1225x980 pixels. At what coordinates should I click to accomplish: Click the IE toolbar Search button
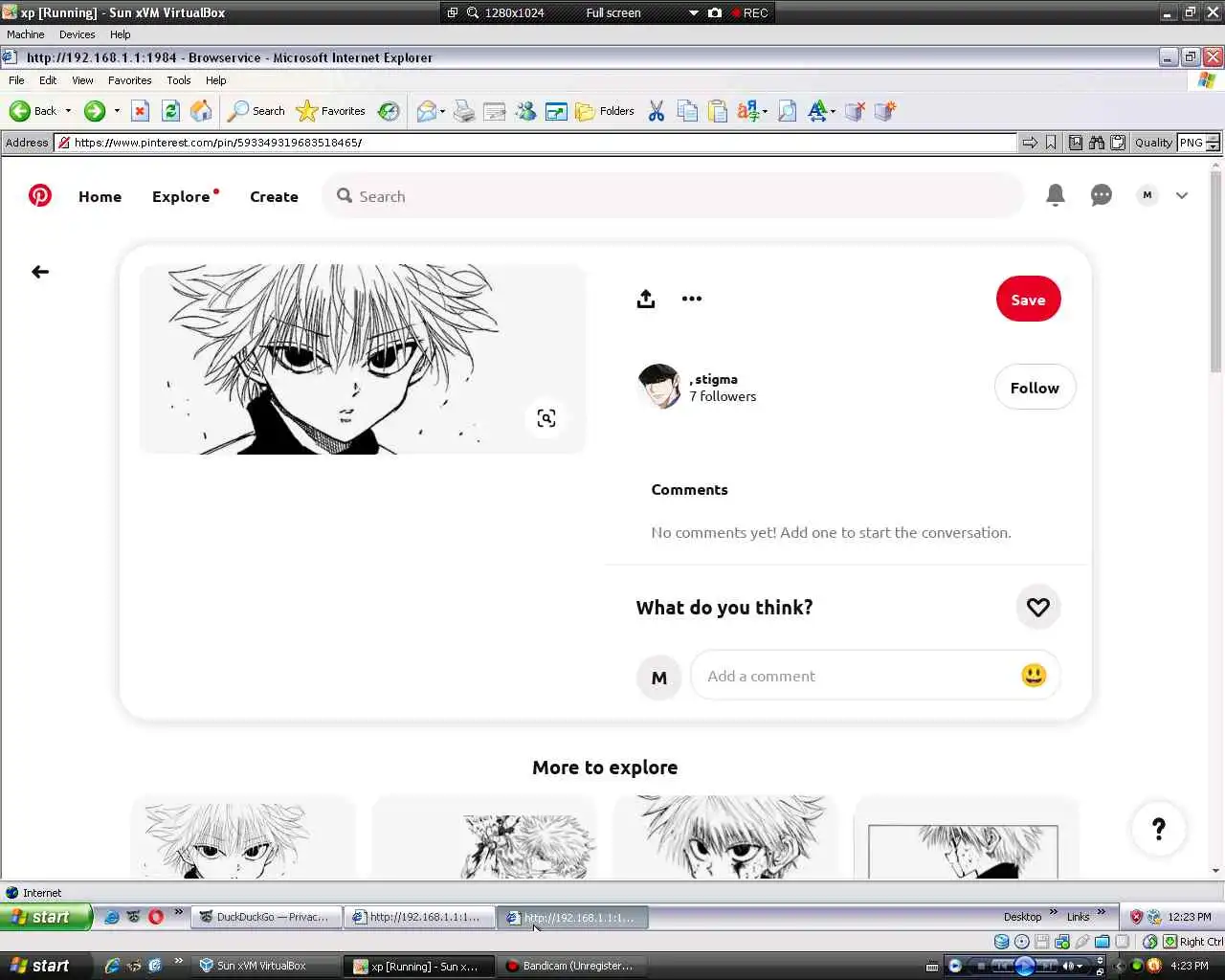pos(256,111)
